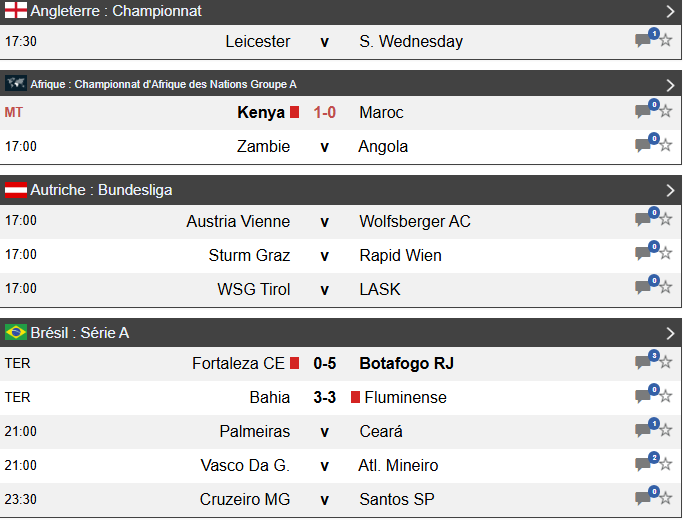Open the Botafogo RJ team link

point(406,363)
